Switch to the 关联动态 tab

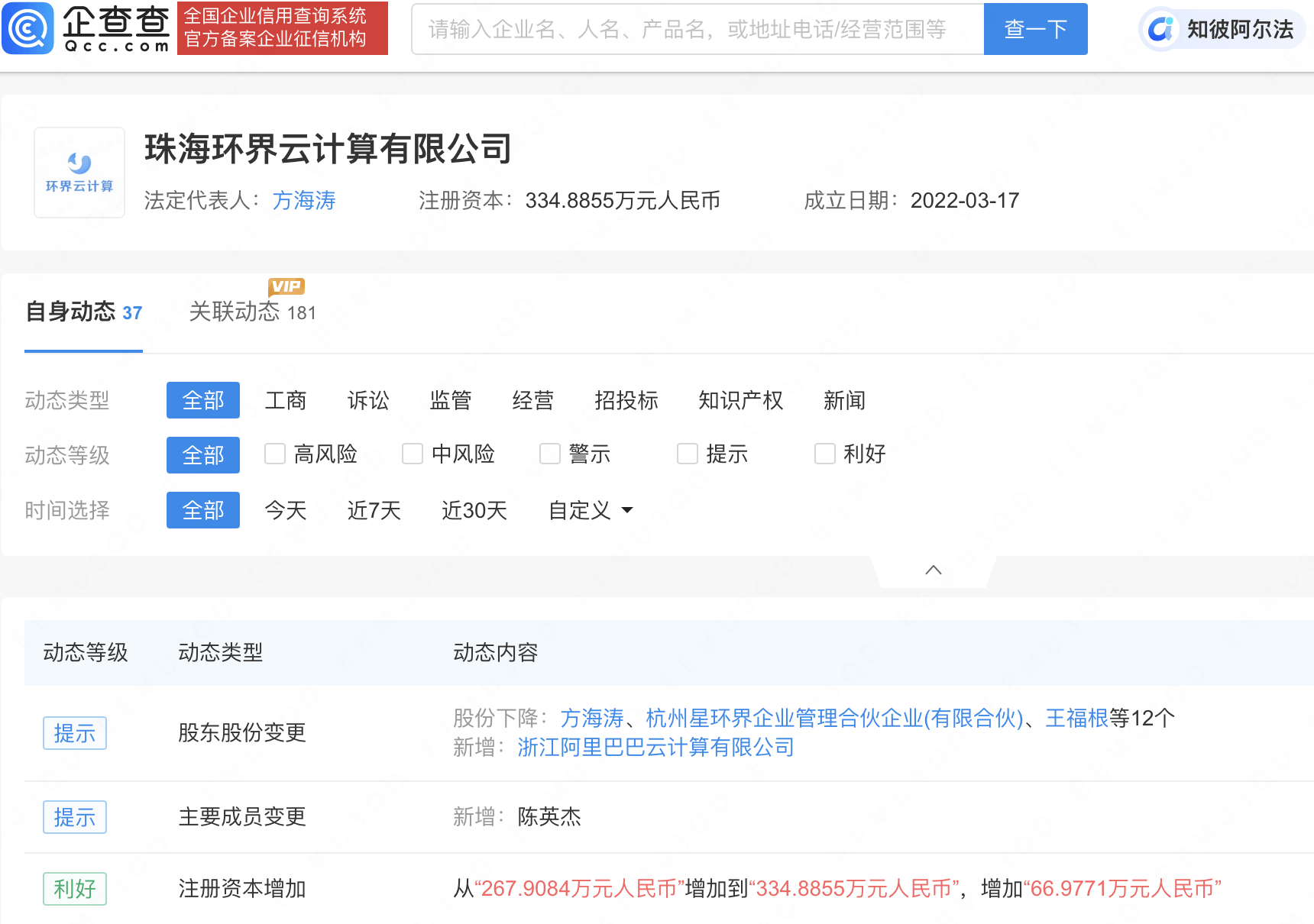[x=252, y=312]
